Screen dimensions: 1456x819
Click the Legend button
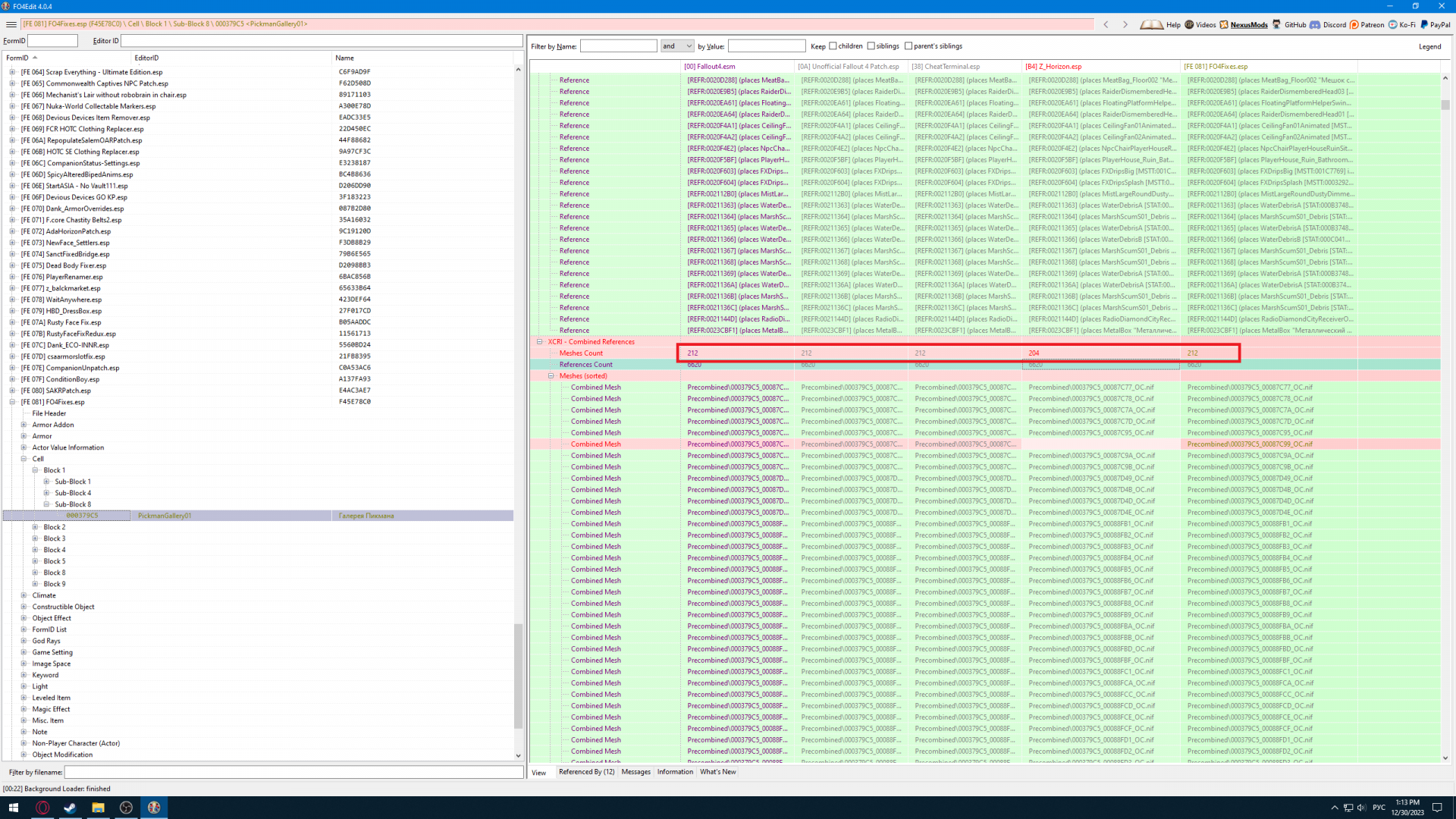tap(1429, 46)
